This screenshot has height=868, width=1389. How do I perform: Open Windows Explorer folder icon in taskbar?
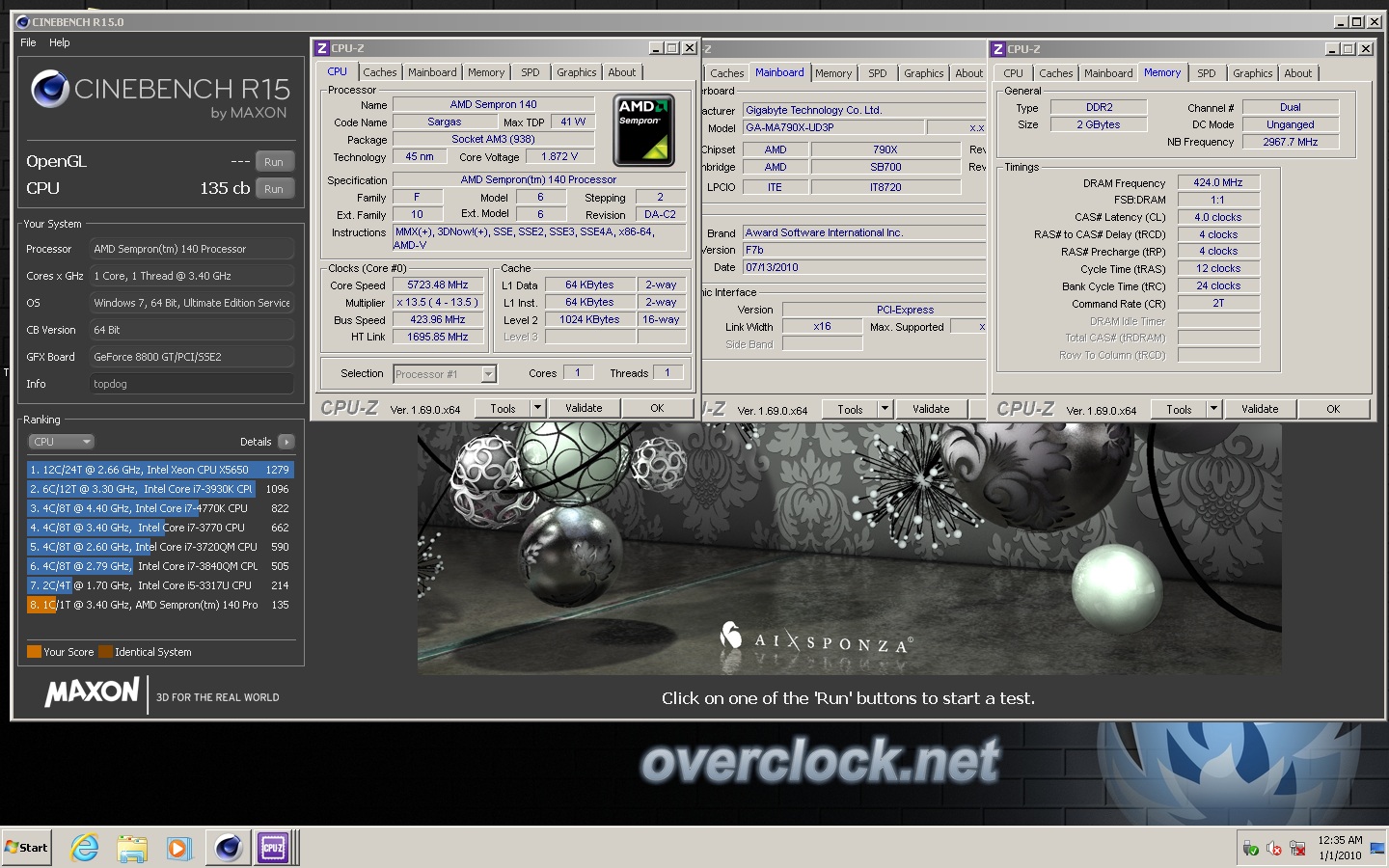(x=132, y=848)
